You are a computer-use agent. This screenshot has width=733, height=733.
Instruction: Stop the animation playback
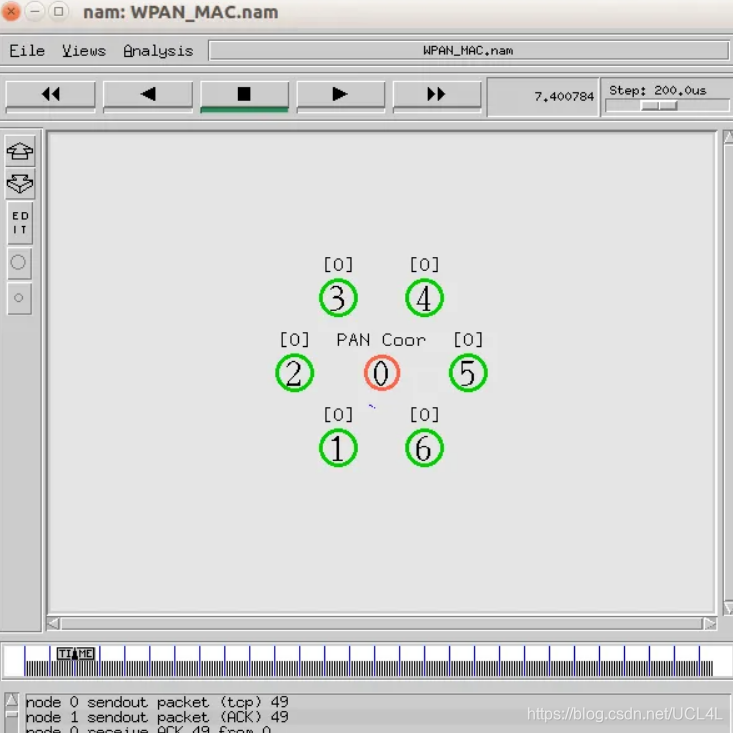(x=244, y=95)
